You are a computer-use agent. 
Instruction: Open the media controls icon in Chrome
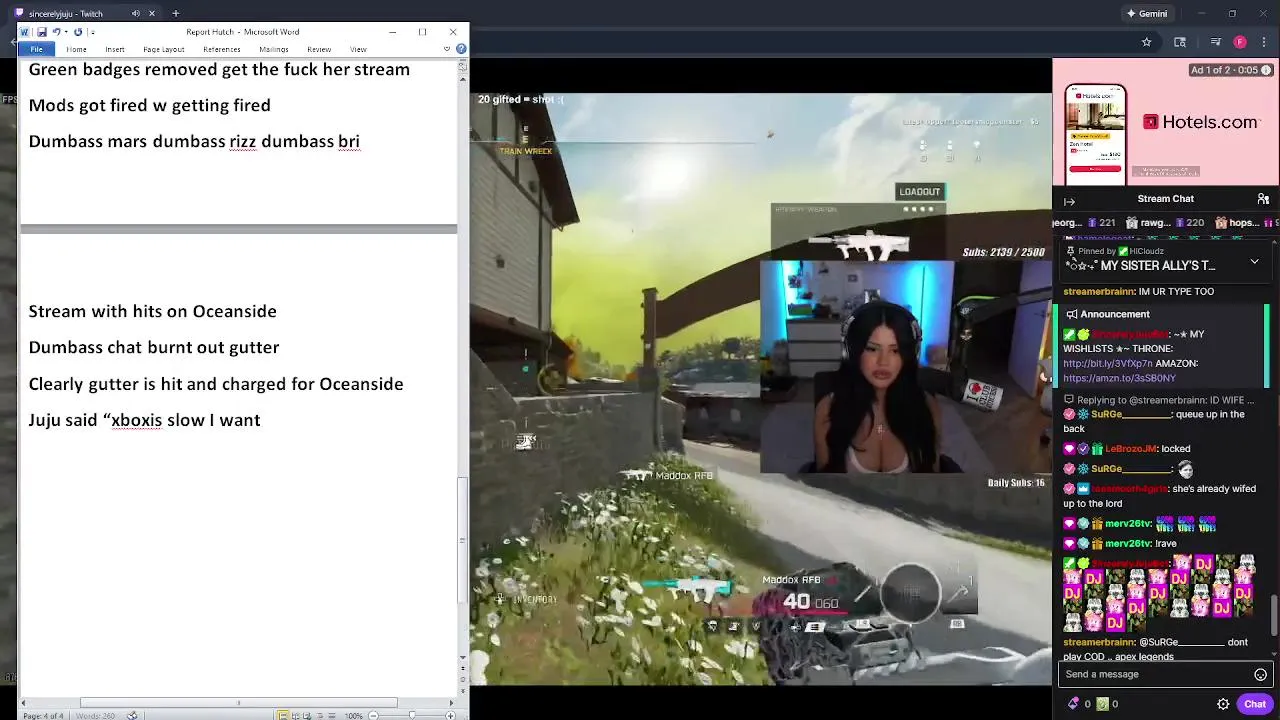tap(1215, 42)
